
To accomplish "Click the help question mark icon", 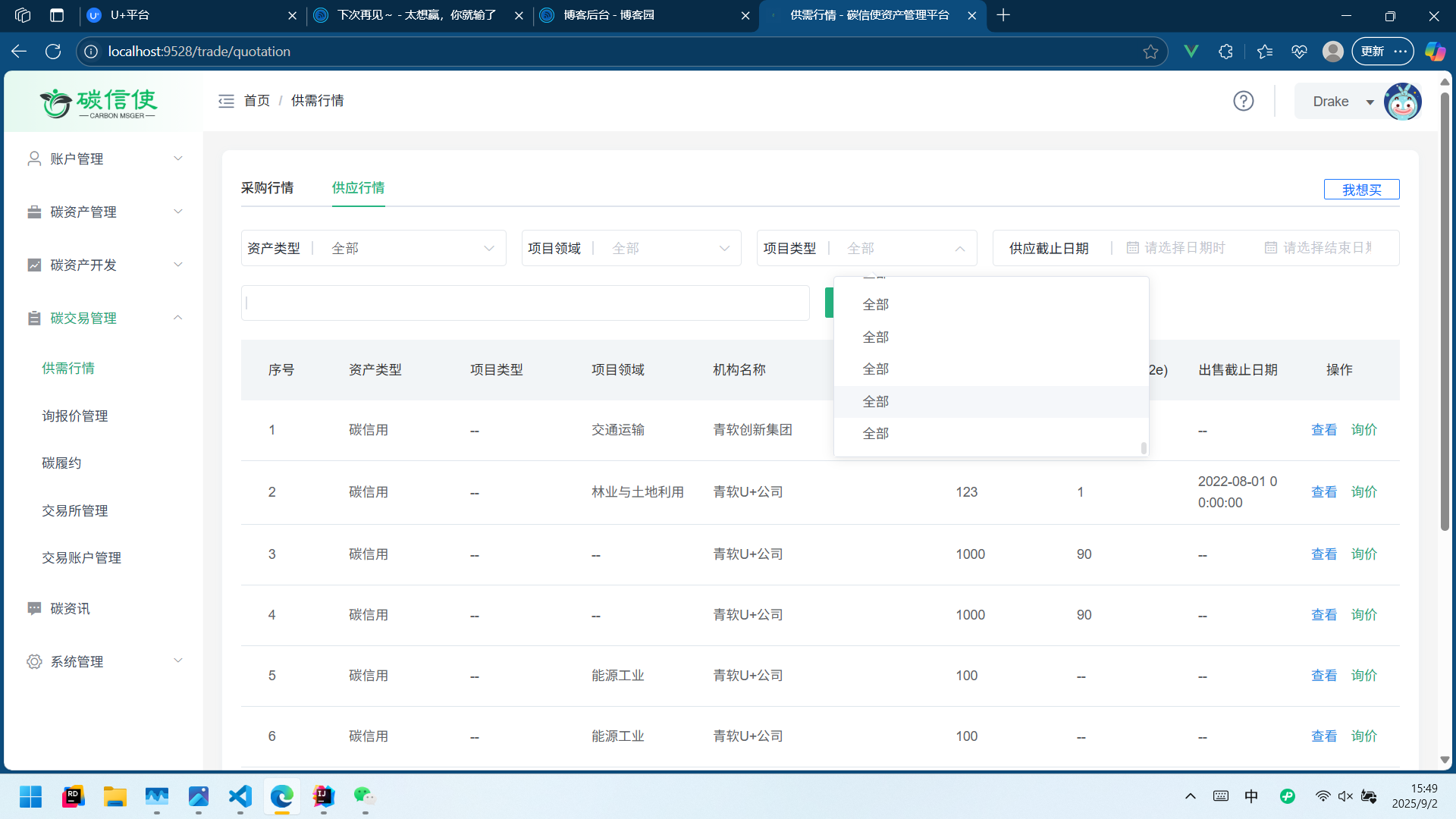I will [x=1243, y=101].
